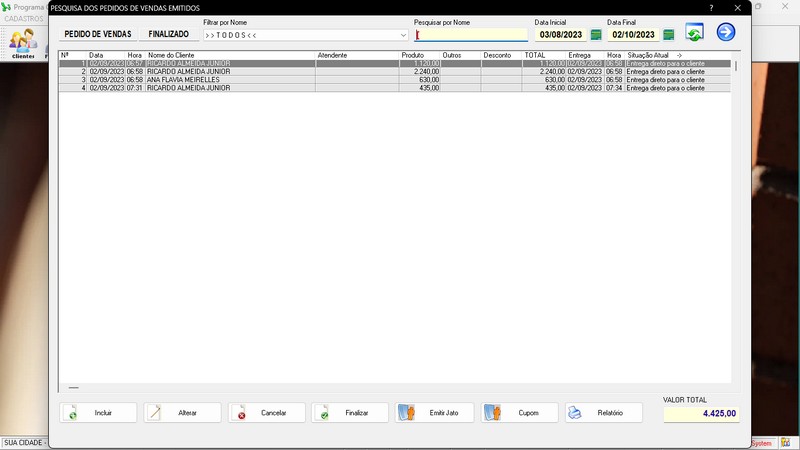Image resolution: width=800 pixels, height=450 pixels.
Task: Click the Emitir Jato button
Action: pos(434,413)
